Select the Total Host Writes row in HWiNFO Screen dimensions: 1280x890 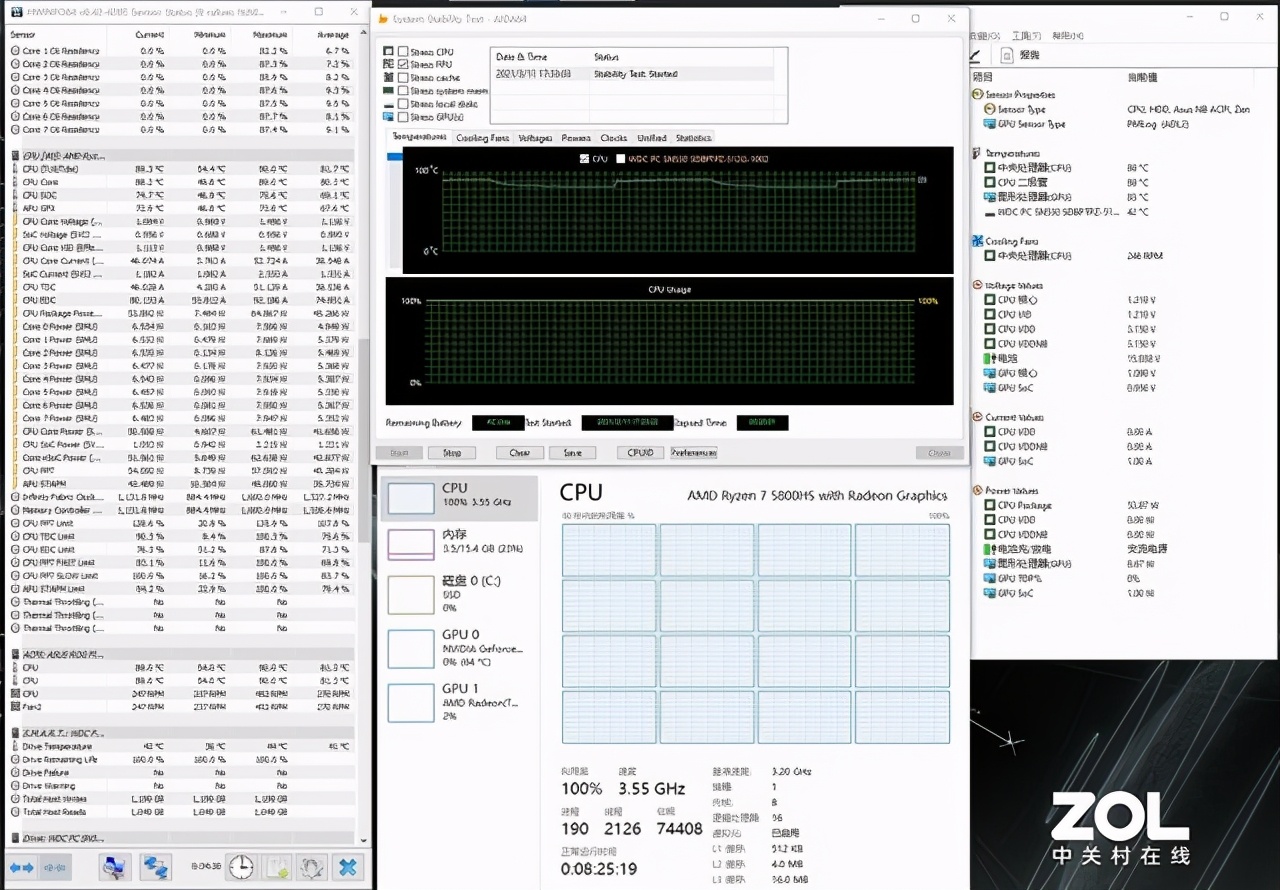181,799
